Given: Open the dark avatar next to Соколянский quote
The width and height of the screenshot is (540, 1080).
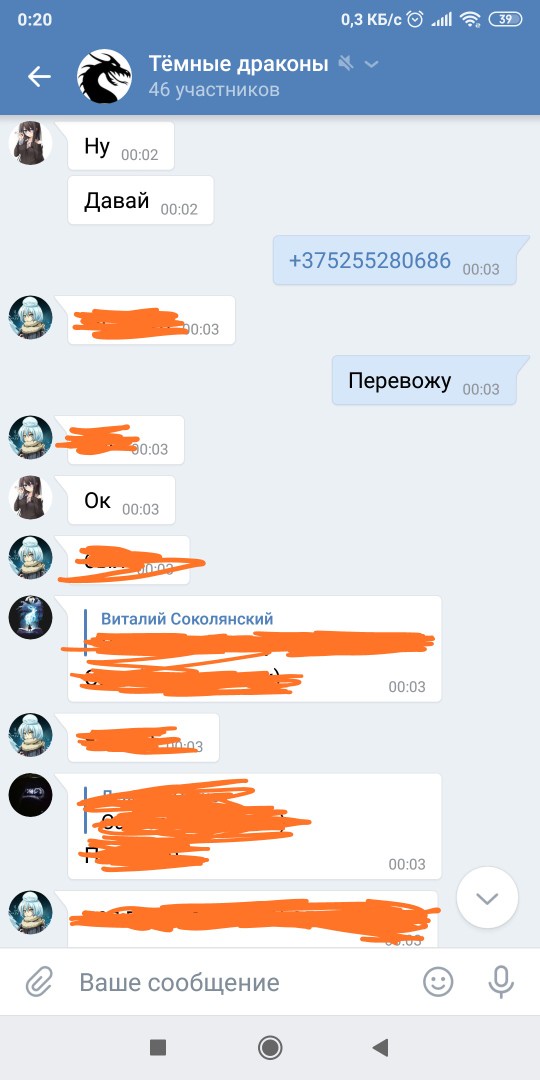Looking at the screenshot, I should click(30, 618).
